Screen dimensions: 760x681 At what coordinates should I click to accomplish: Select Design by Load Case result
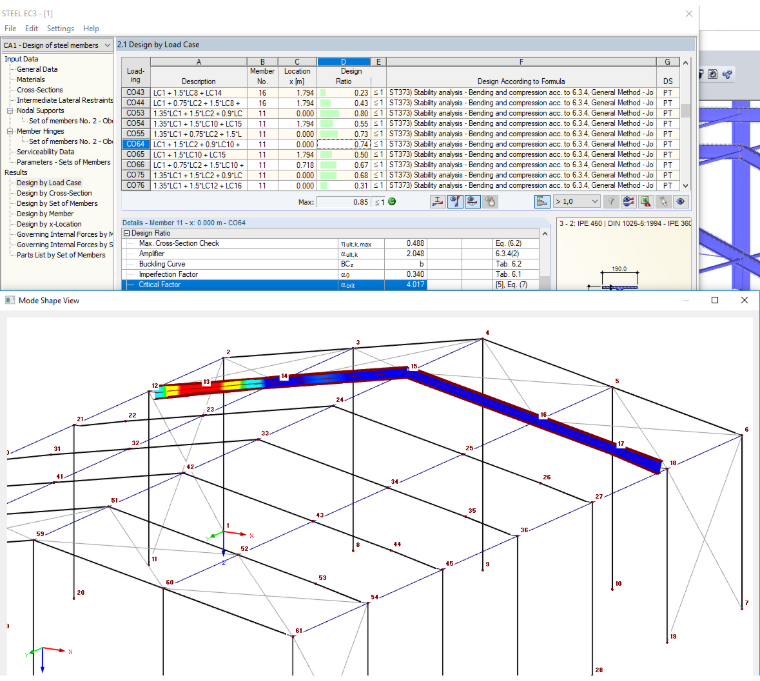(48, 183)
